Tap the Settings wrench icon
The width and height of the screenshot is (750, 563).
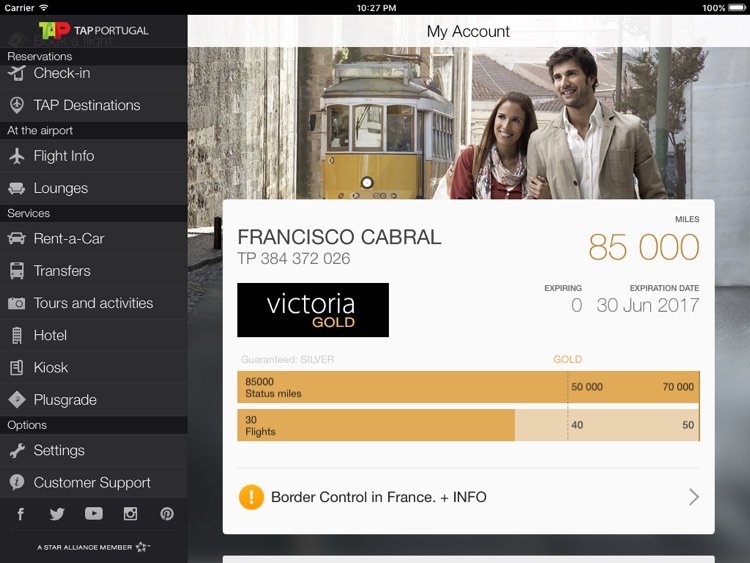17,451
